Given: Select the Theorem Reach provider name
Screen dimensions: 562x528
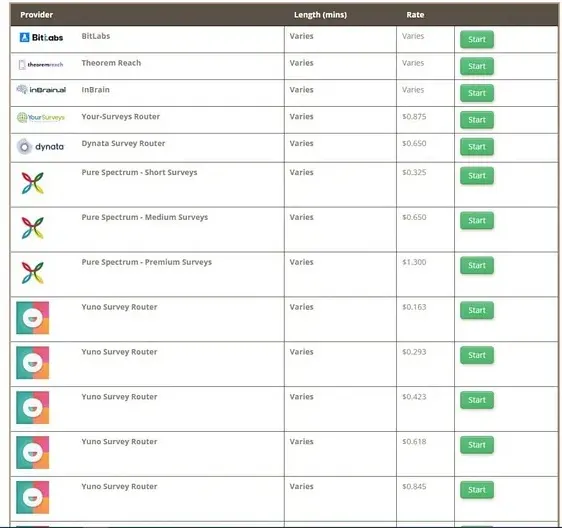Looking at the screenshot, I should [x=111, y=63].
